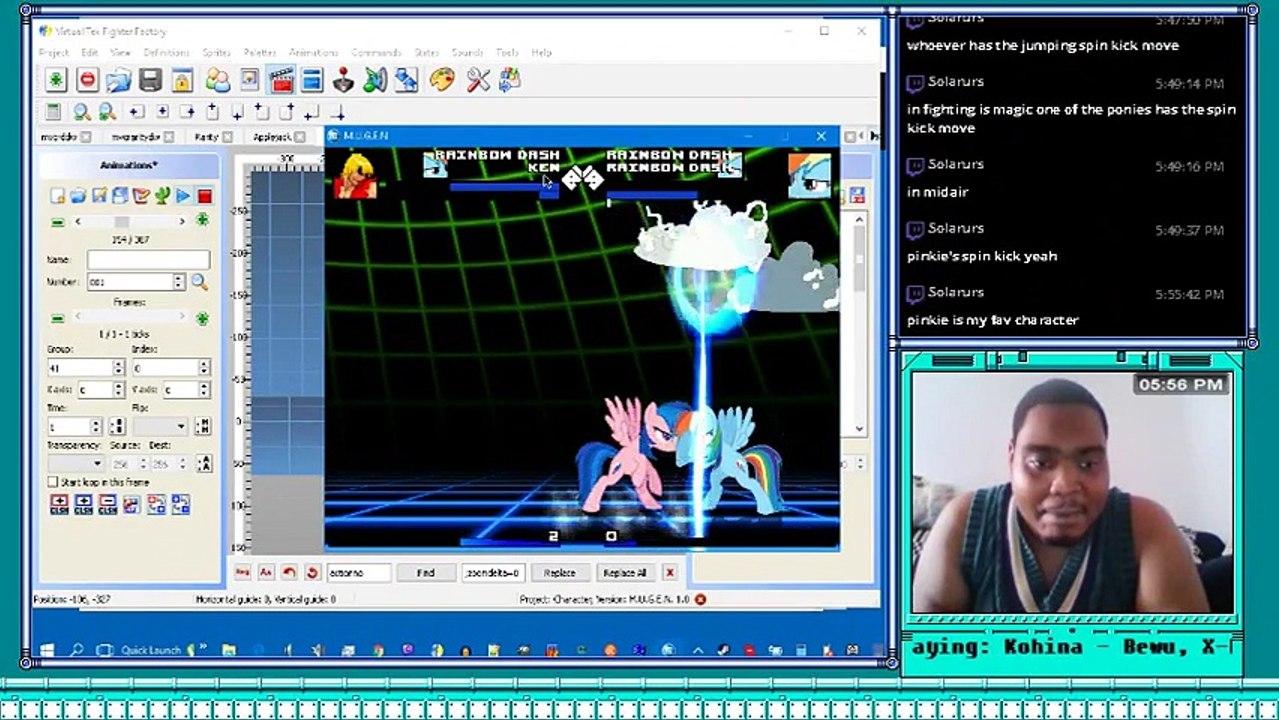
Task: Toggle regex option in find bar
Action: click(242, 572)
